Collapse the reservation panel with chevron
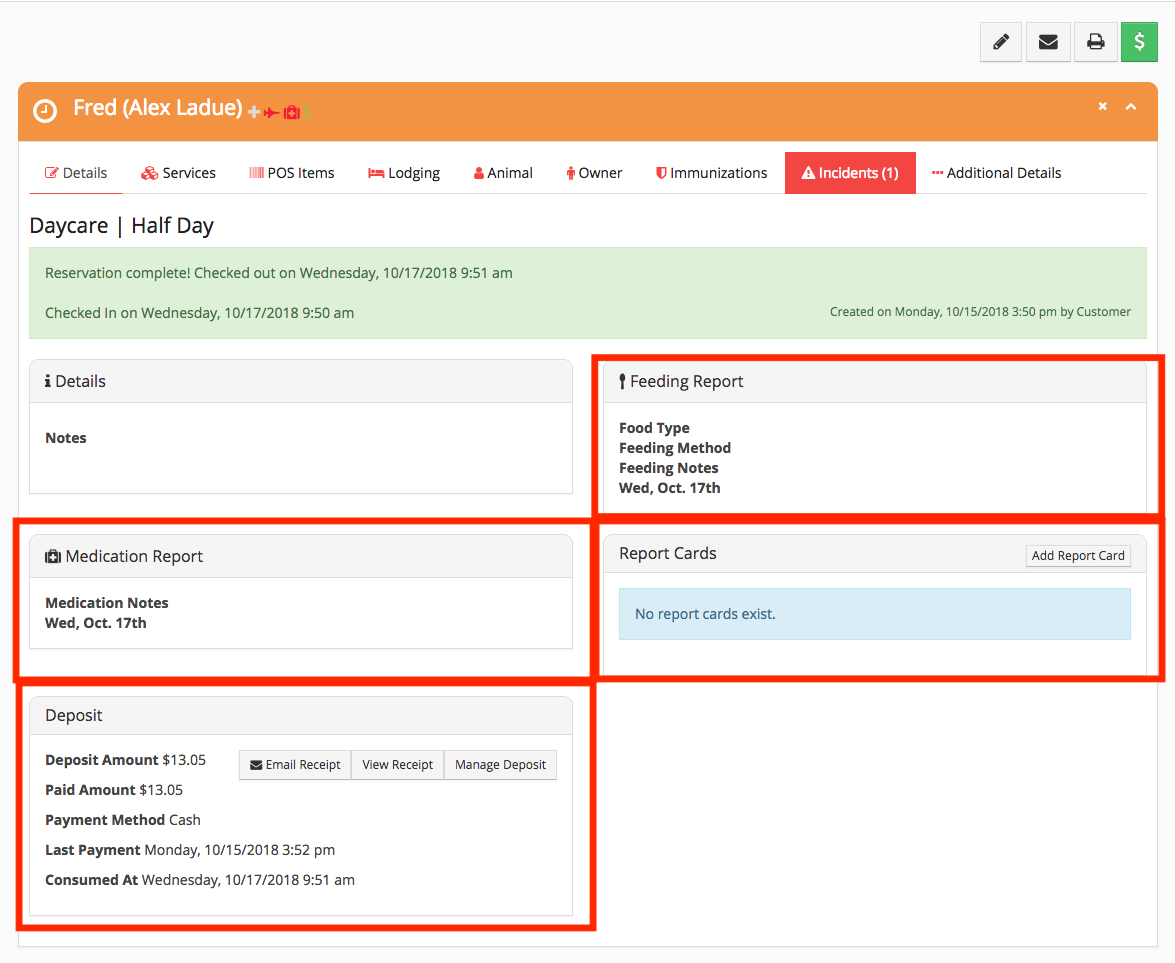The width and height of the screenshot is (1175, 963). pos(1131,107)
